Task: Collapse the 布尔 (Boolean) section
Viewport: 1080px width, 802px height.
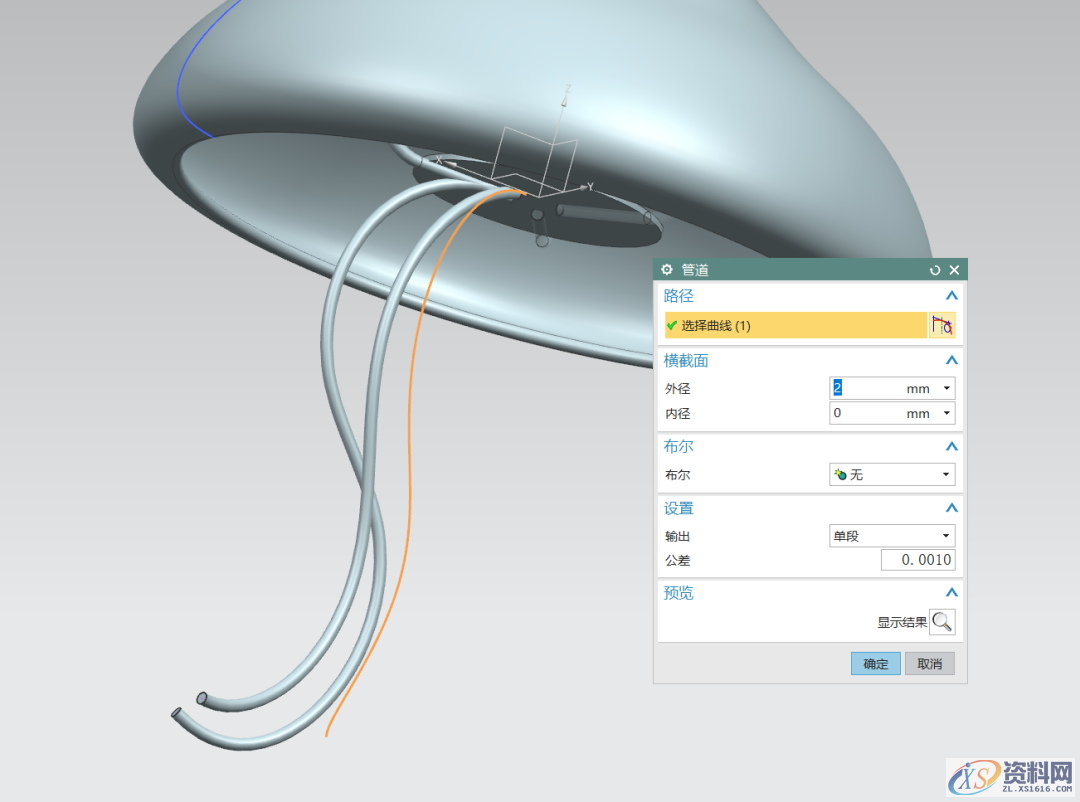Action: point(951,447)
